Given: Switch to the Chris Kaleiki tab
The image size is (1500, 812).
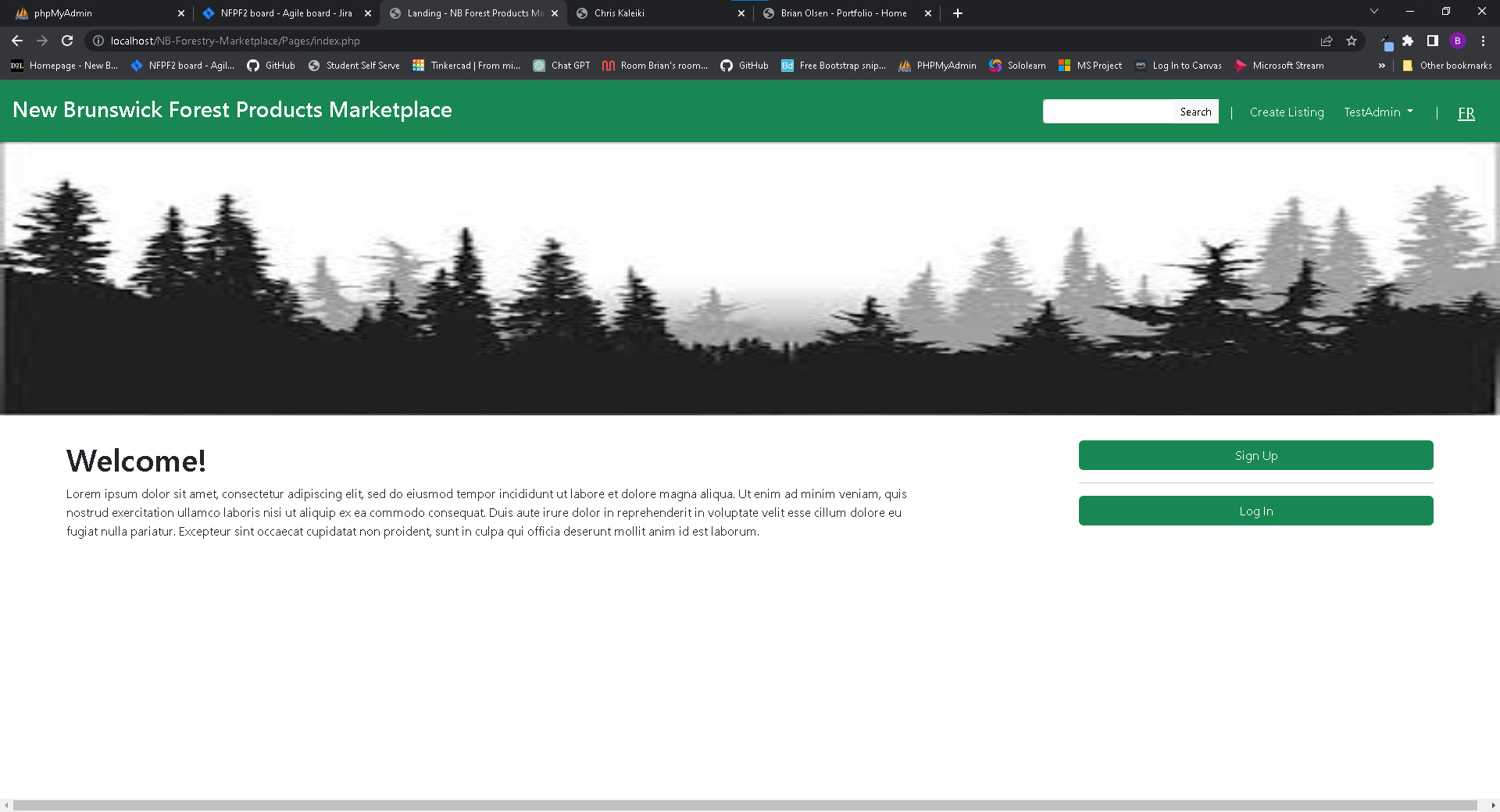Looking at the screenshot, I should [656, 13].
